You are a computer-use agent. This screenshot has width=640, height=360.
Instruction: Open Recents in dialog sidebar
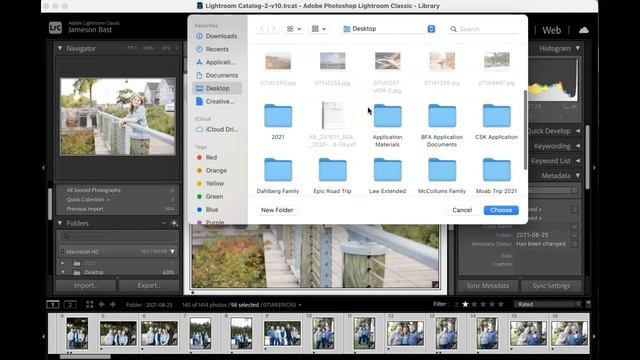click(217, 49)
